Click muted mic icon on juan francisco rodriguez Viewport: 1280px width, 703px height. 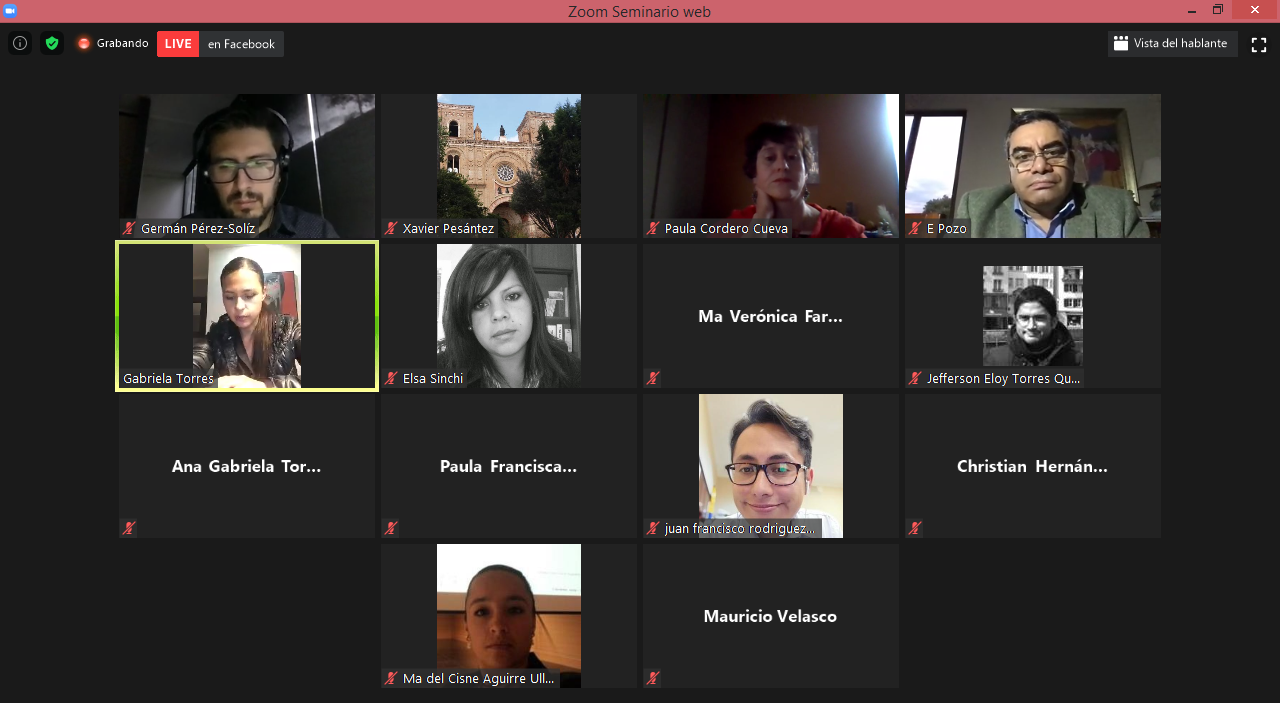pyautogui.click(x=653, y=528)
